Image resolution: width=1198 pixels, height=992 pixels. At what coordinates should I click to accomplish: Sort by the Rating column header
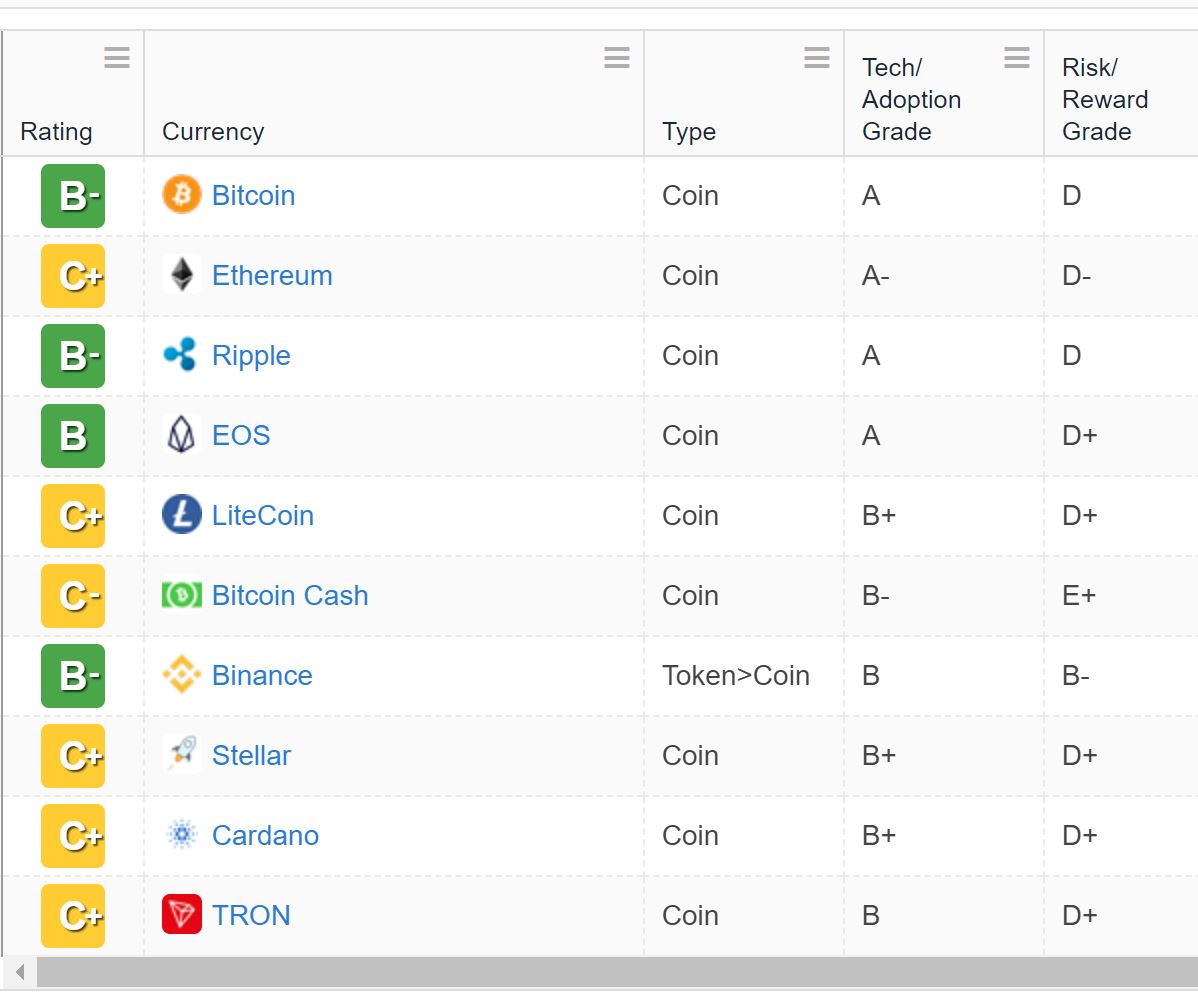coord(56,131)
